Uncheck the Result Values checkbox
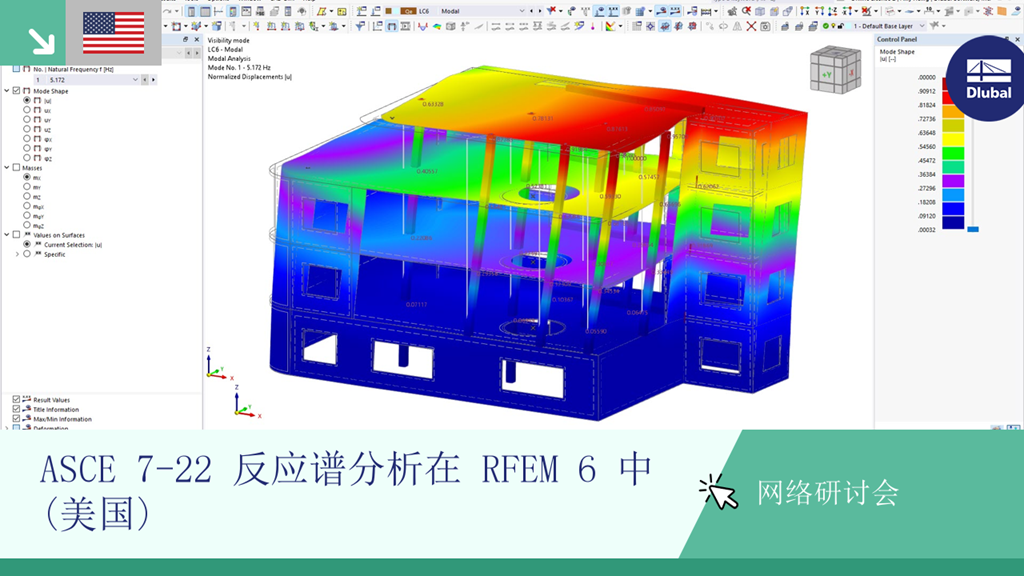The image size is (1024, 576). coord(16,399)
